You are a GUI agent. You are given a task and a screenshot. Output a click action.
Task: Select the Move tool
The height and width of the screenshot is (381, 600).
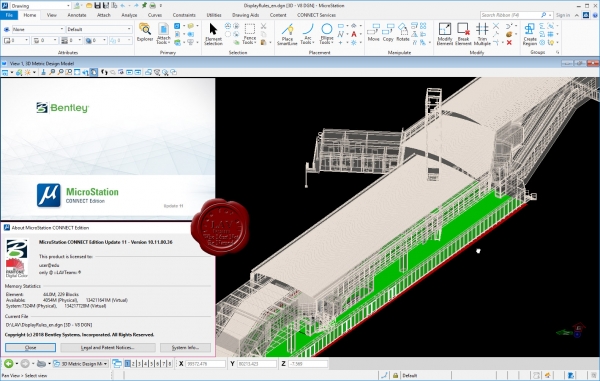(x=373, y=33)
